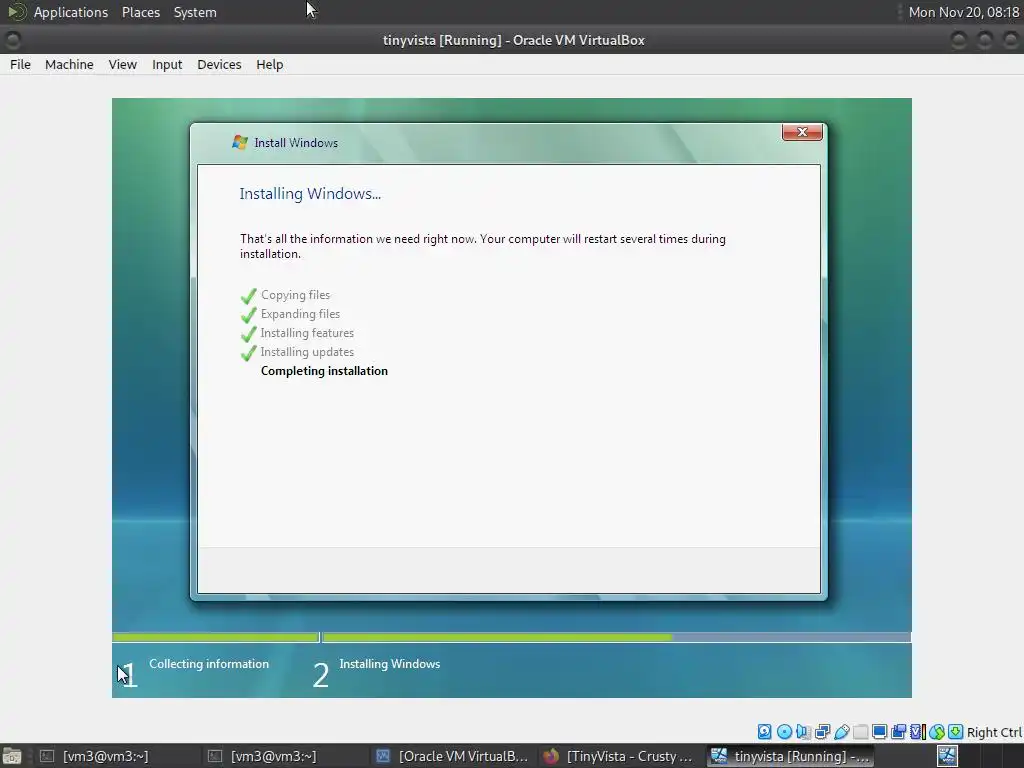Click the 'Installing Windows...' heading

pyautogui.click(x=310, y=193)
